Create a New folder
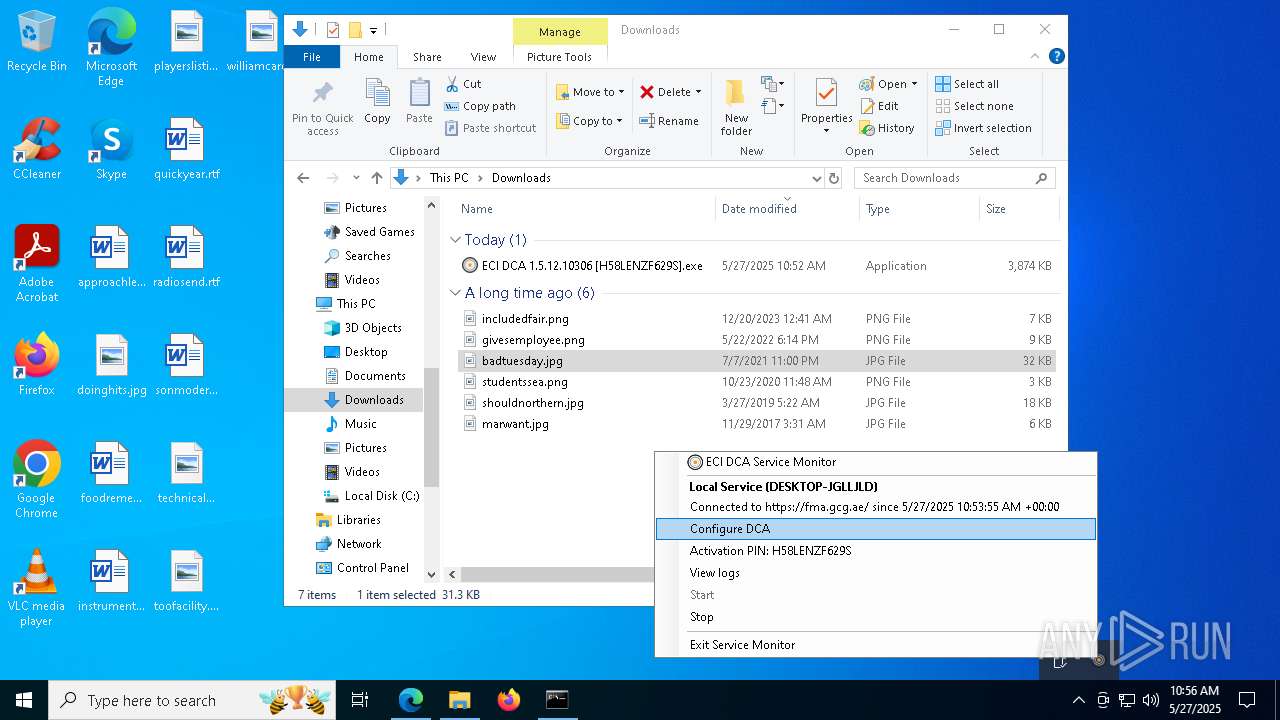Image resolution: width=1280 pixels, height=720 pixels. point(736,107)
